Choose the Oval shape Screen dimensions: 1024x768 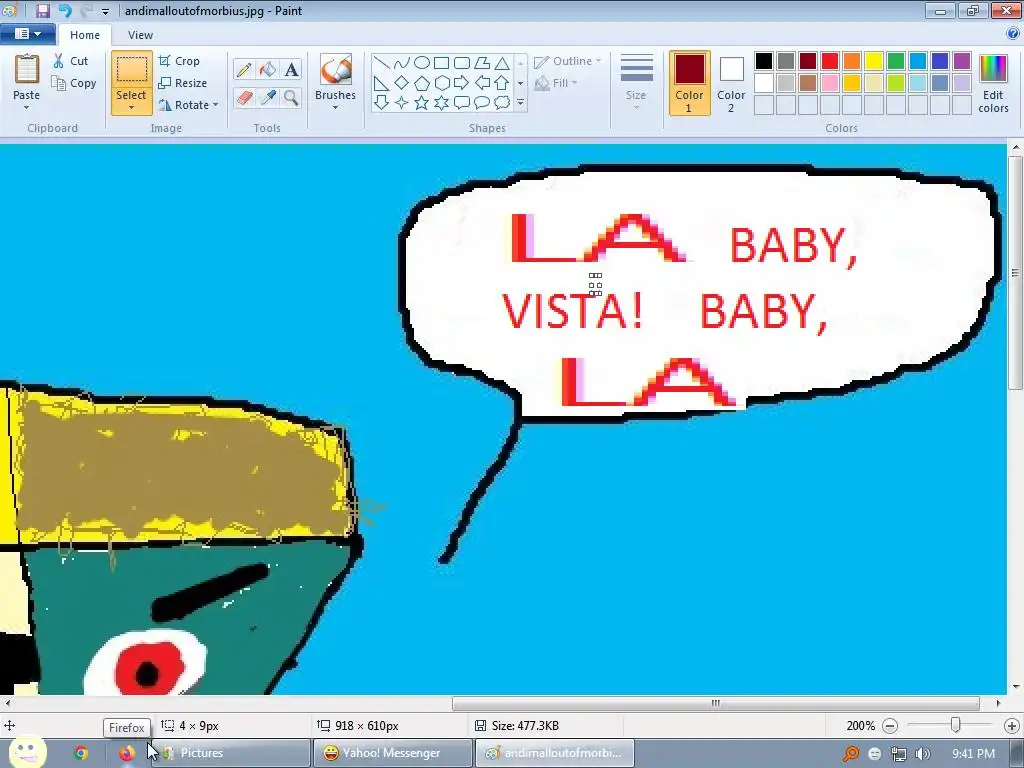[422, 63]
